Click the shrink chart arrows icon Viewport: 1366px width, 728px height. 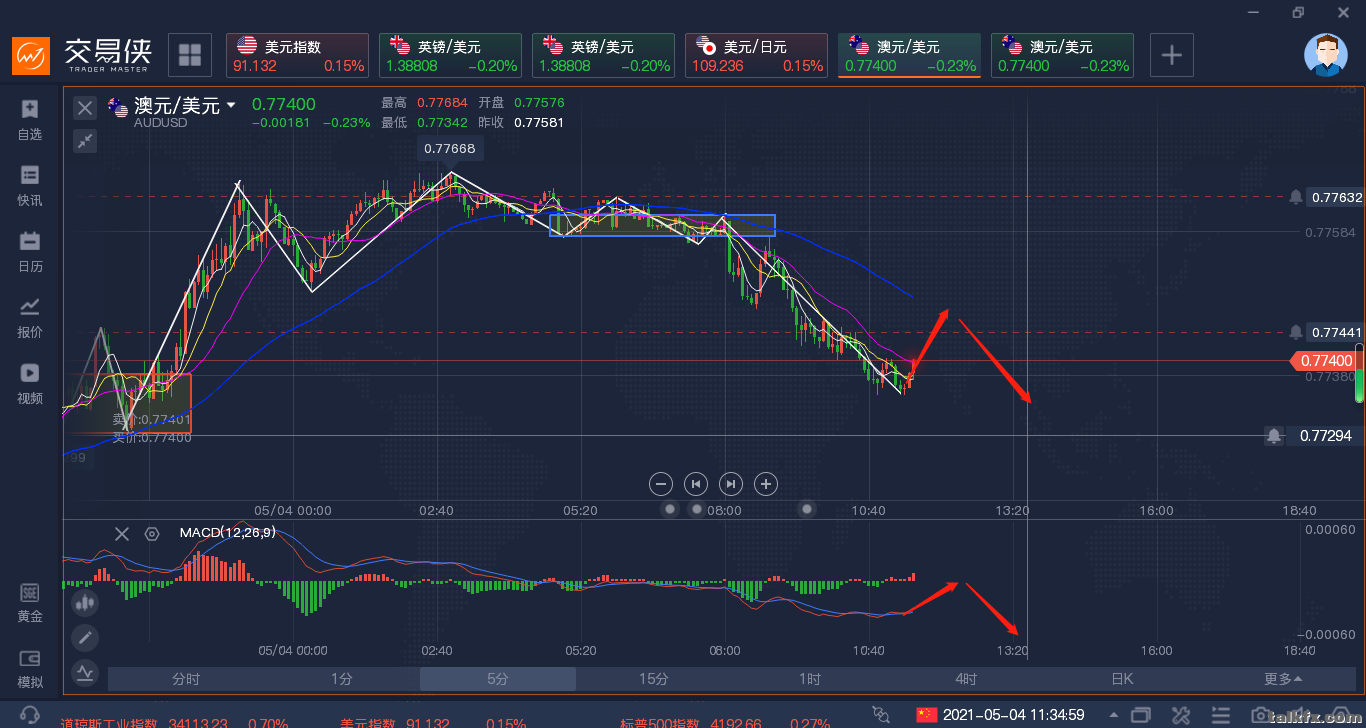tap(85, 141)
